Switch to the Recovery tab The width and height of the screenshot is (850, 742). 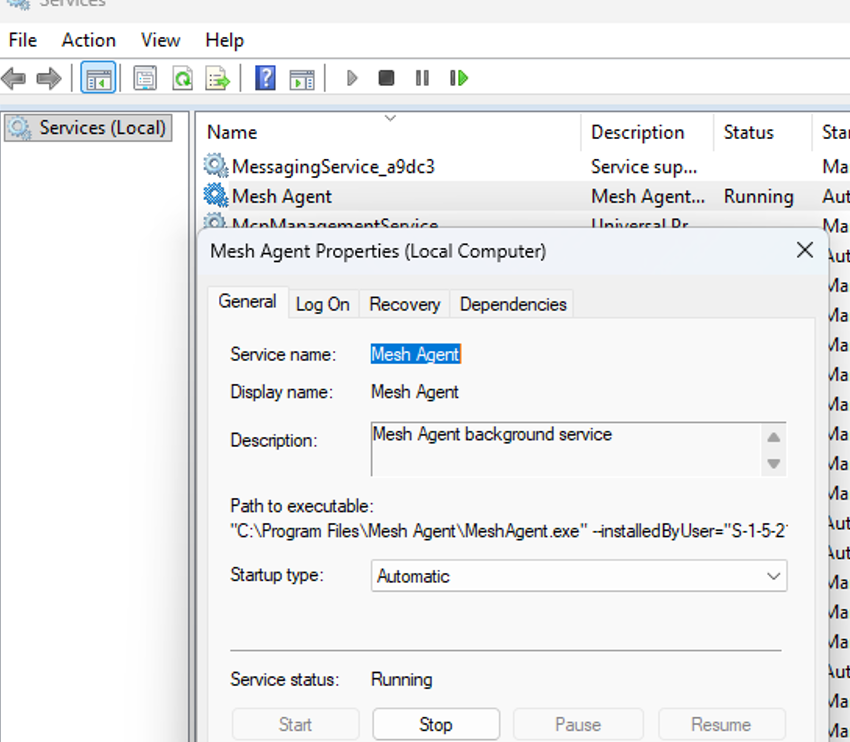coord(404,304)
